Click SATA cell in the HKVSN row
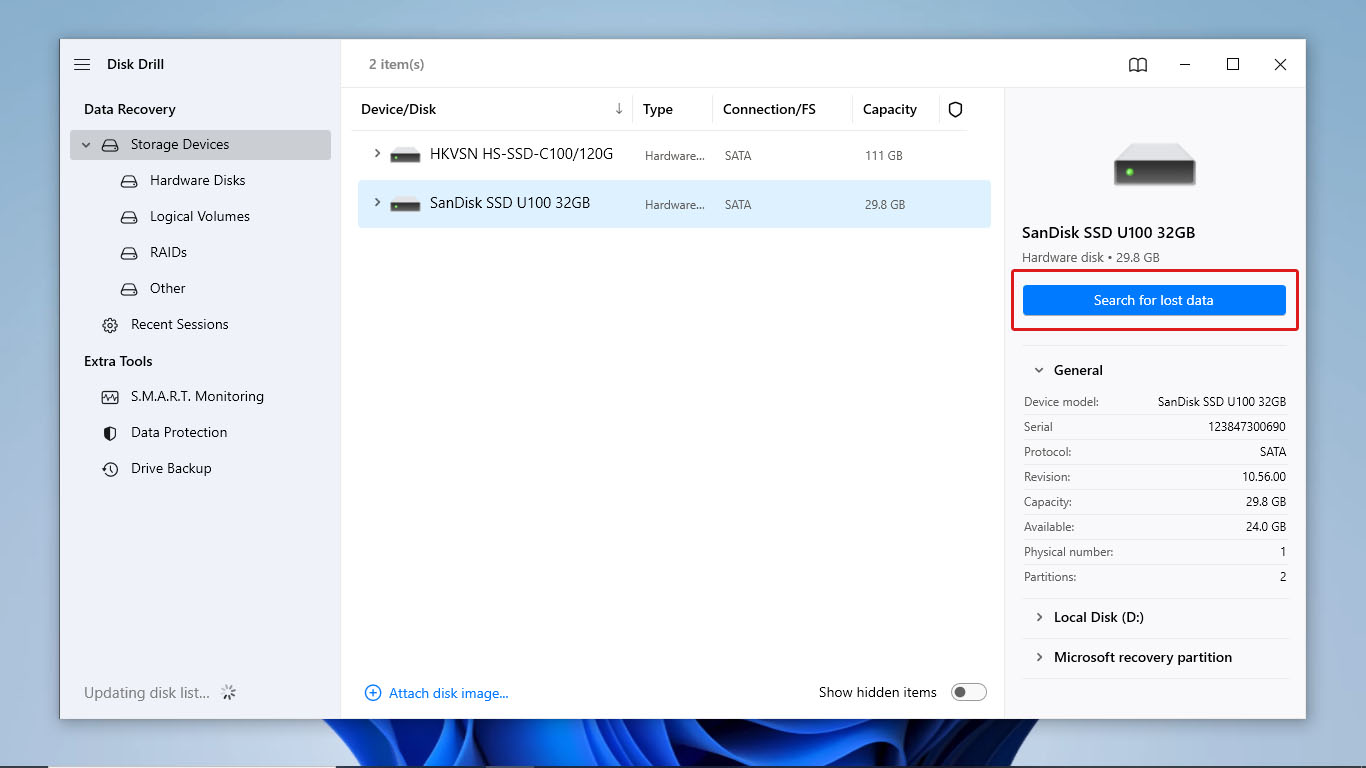Image resolution: width=1366 pixels, height=768 pixels. tap(738, 156)
